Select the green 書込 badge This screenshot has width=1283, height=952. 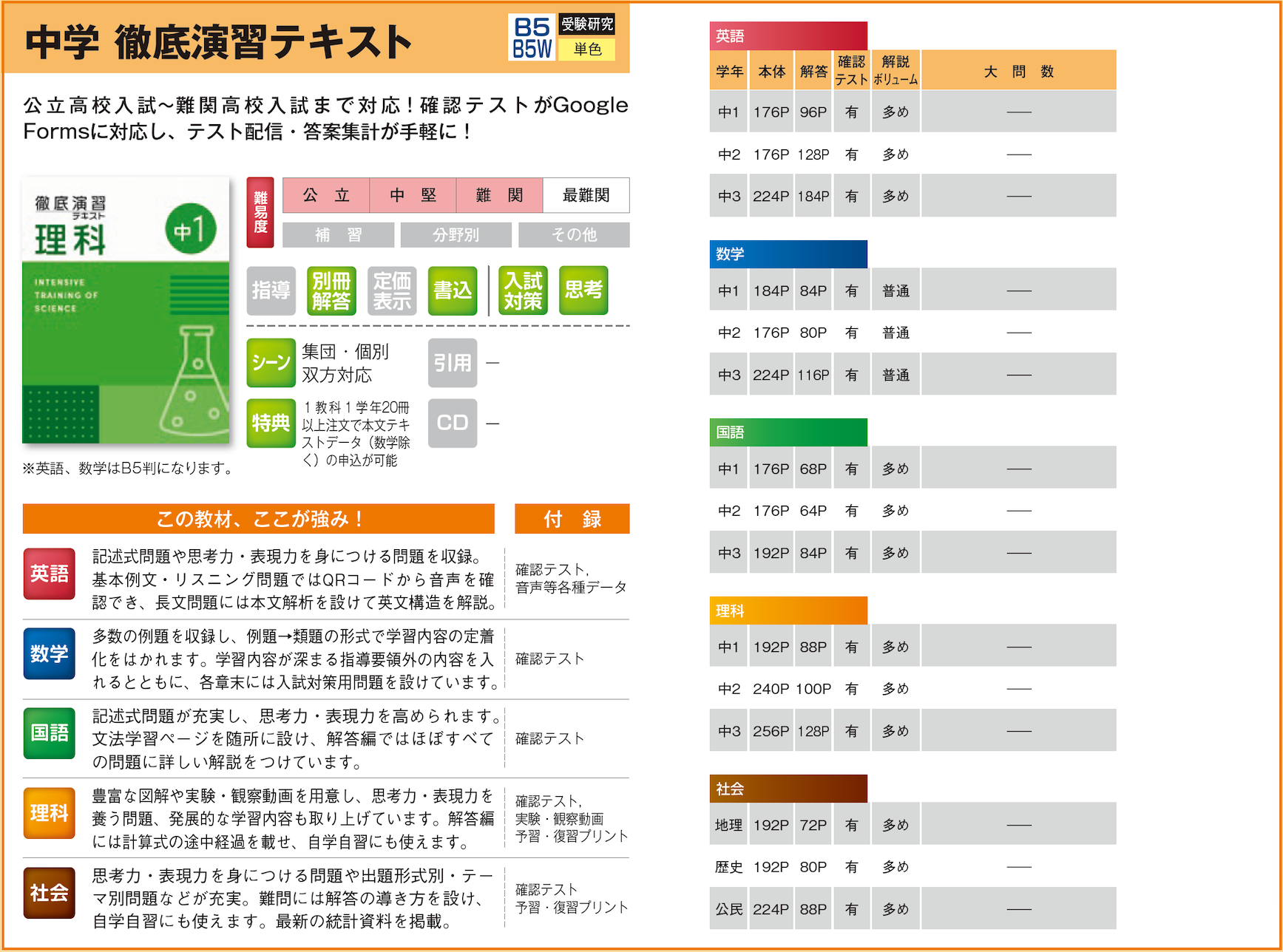click(x=452, y=290)
